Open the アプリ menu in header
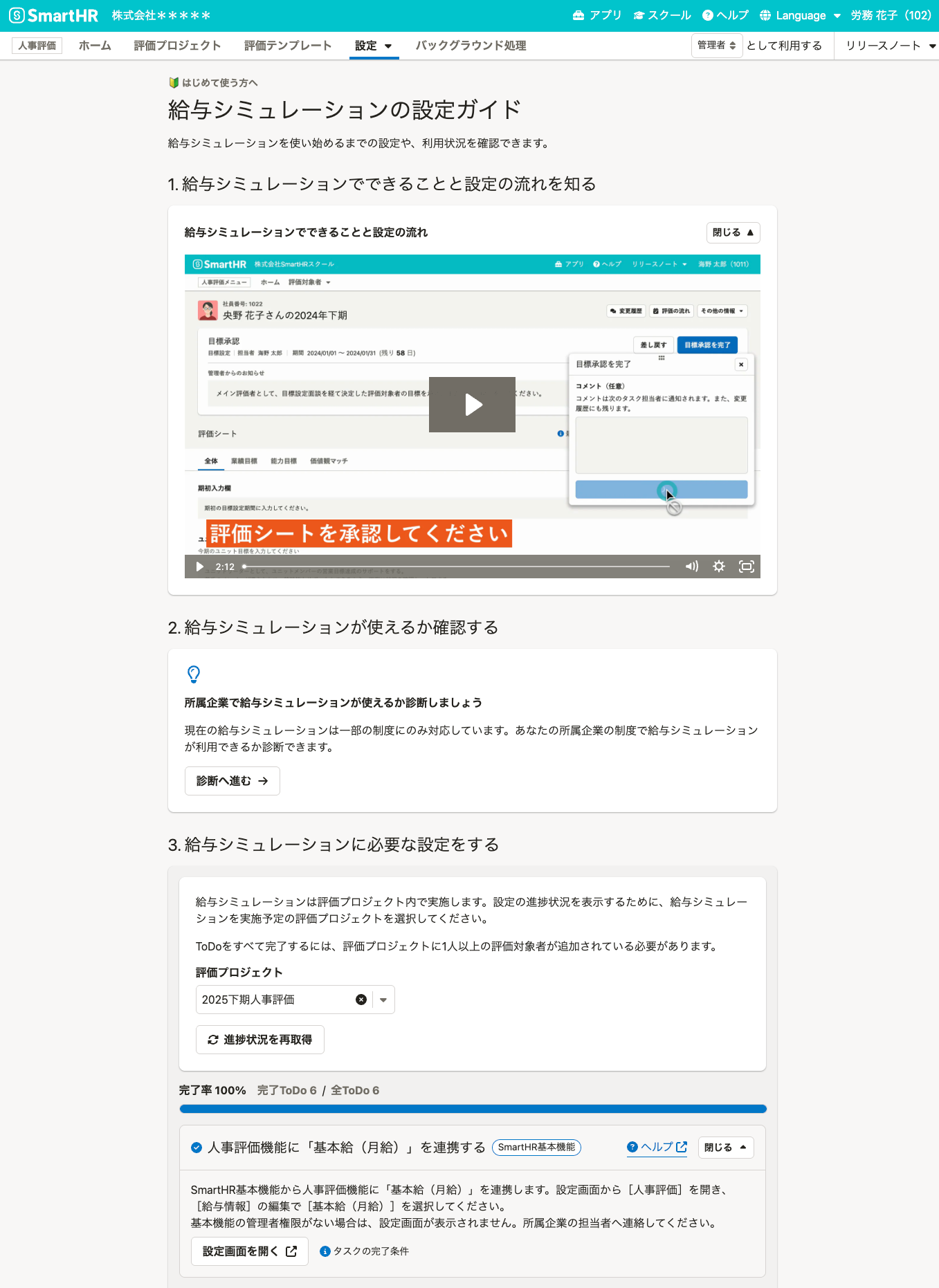Viewport: 939px width, 1288px height. point(597,15)
